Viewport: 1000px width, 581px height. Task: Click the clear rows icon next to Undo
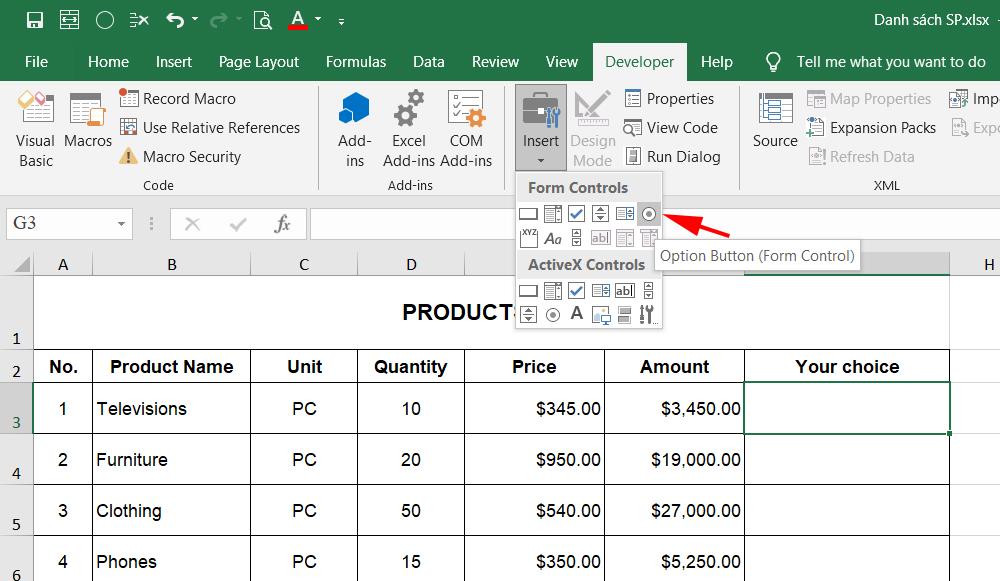pos(139,20)
